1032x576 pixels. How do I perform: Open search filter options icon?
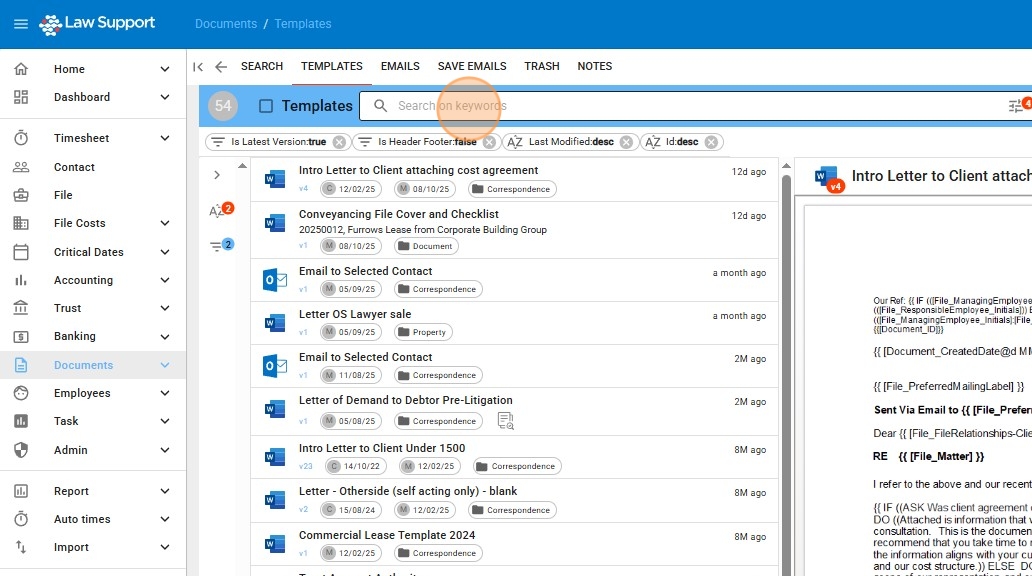pyautogui.click(x=1016, y=106)
